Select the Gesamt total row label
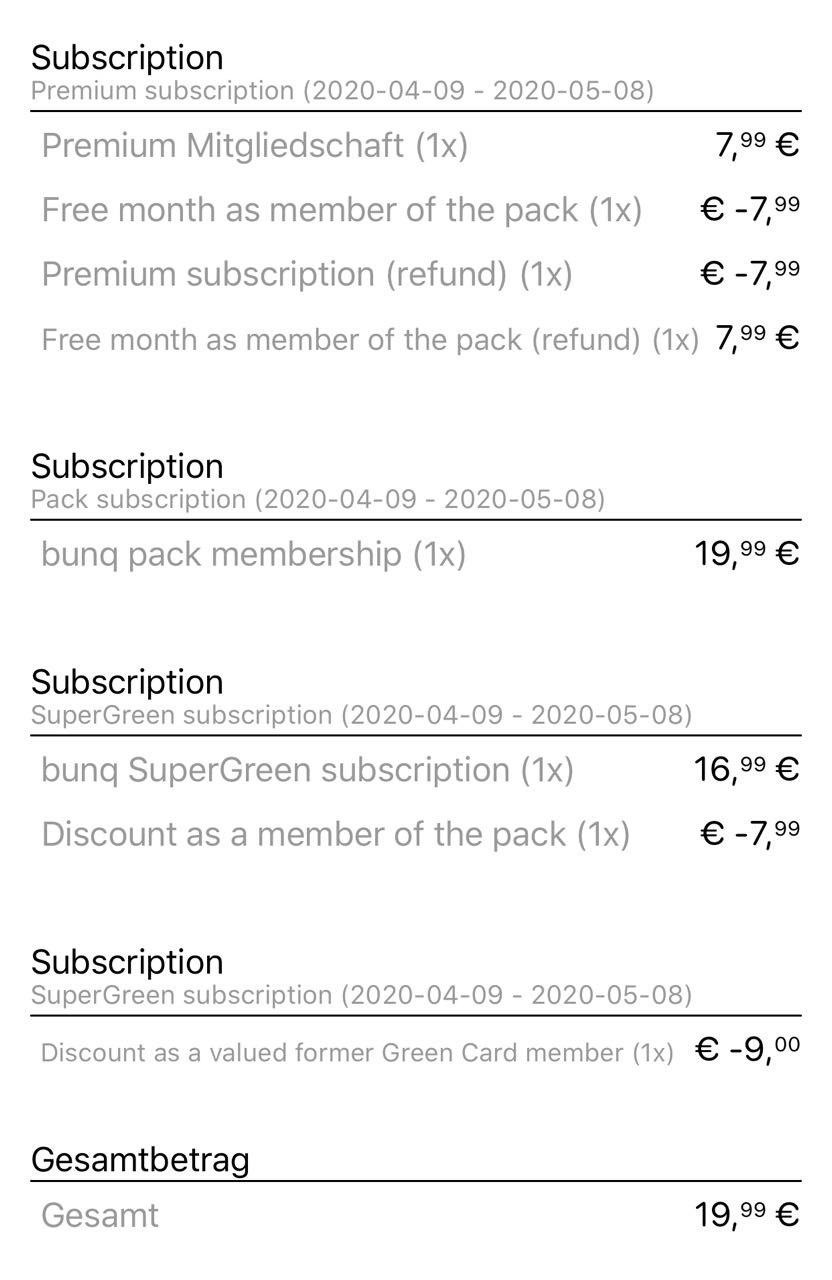This screenshot has width=832, height=1280. tap(100, 1216)
